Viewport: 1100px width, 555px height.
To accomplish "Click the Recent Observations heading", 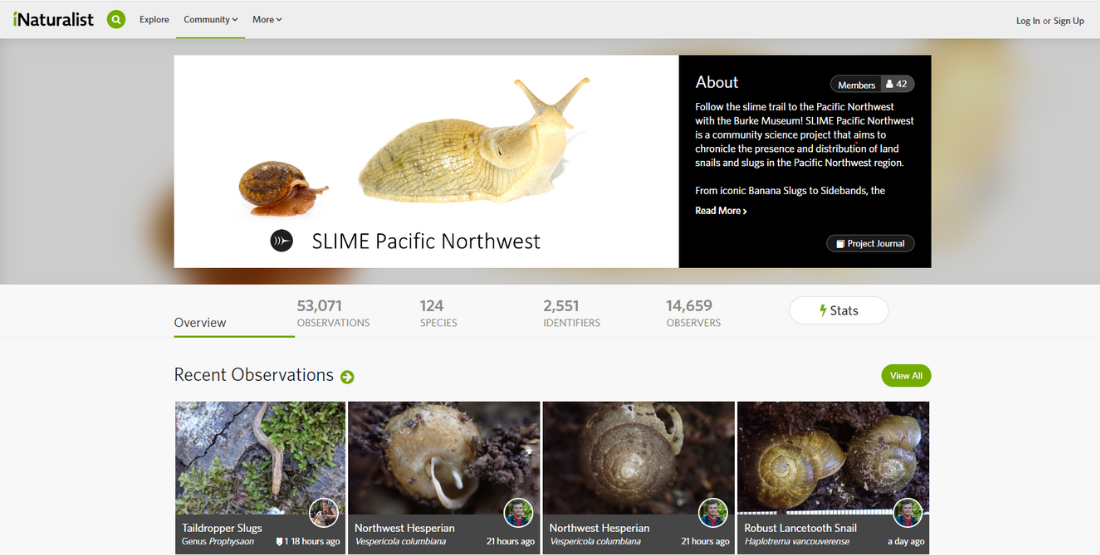I will point(254,375).
